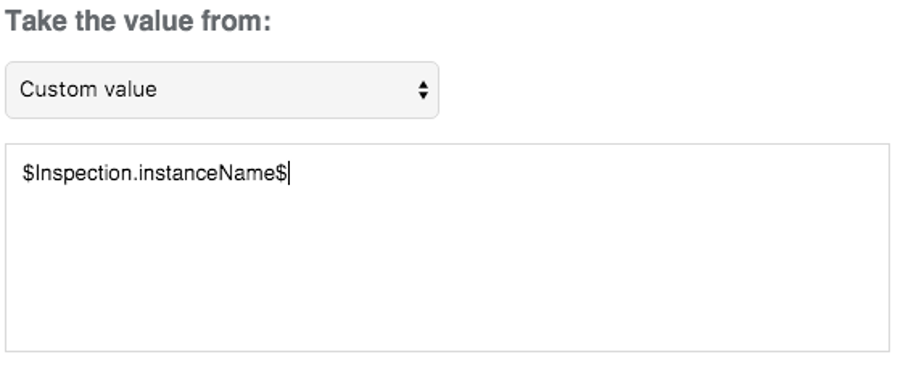Click the dropdown's up-down arrows icon

[x=423, y=90]
